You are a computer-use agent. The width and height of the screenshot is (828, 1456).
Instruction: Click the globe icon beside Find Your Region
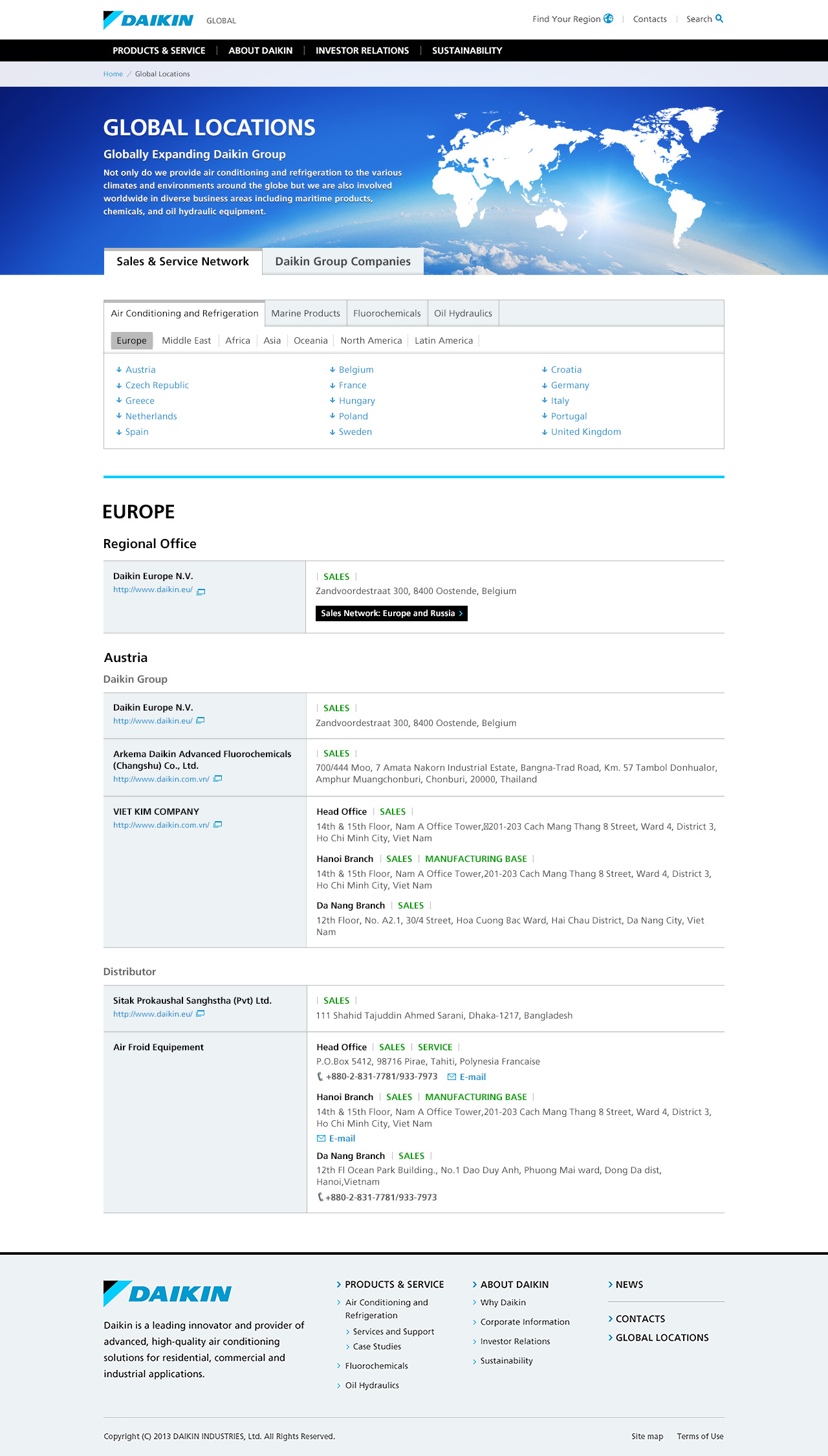coord(608,19)
